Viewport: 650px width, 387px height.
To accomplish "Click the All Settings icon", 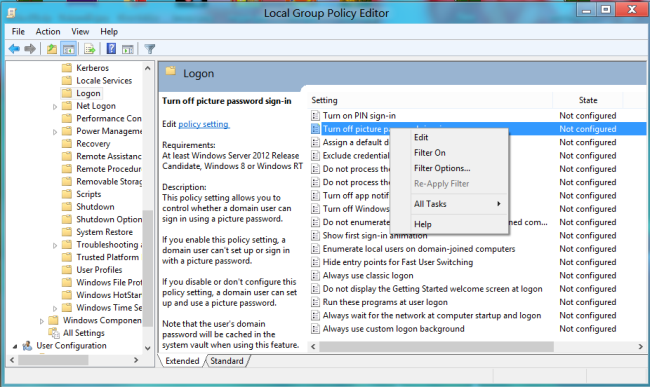I will [54, 333].
